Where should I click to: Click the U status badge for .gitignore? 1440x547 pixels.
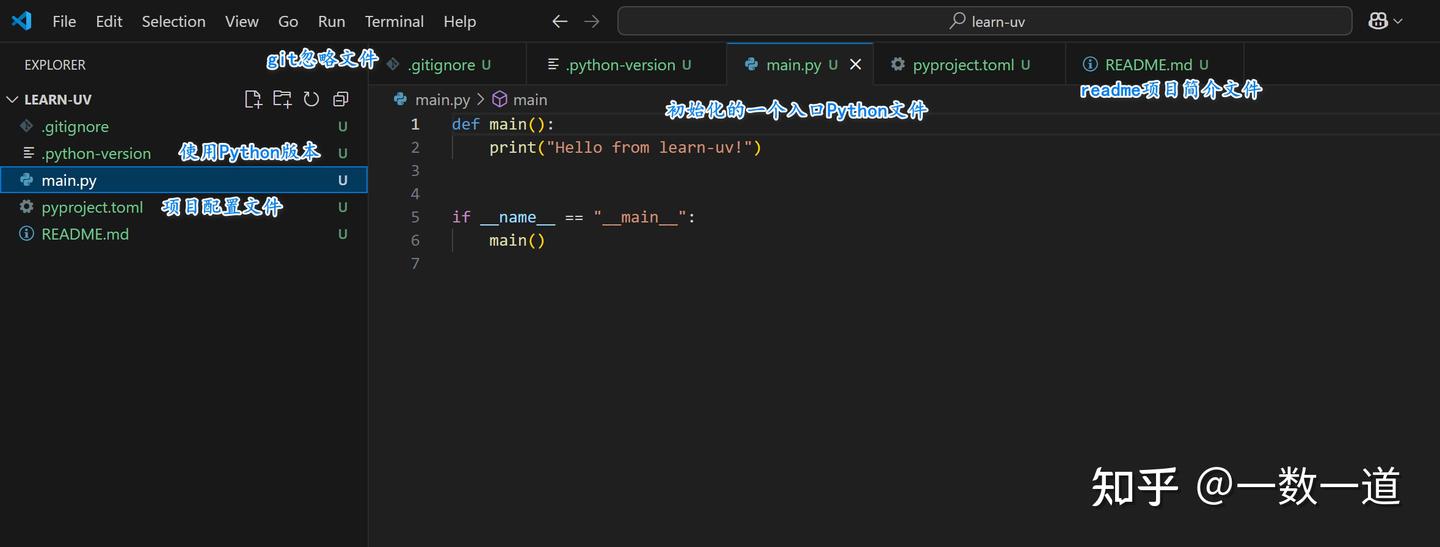tap(343, 127)
